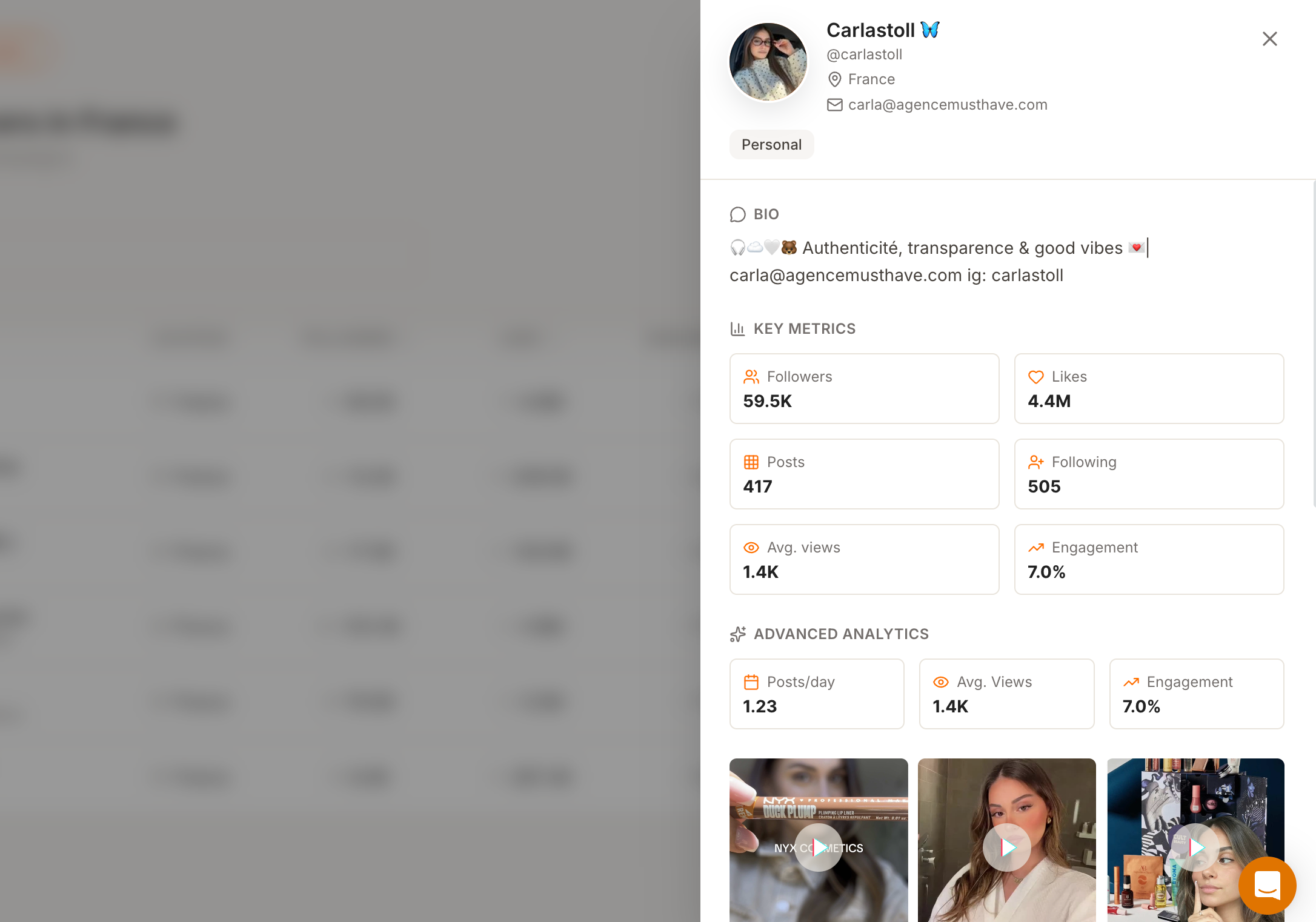The image size is (1316, 922).
Task: Click the Likes heart icon
Action: [1035, 377]
